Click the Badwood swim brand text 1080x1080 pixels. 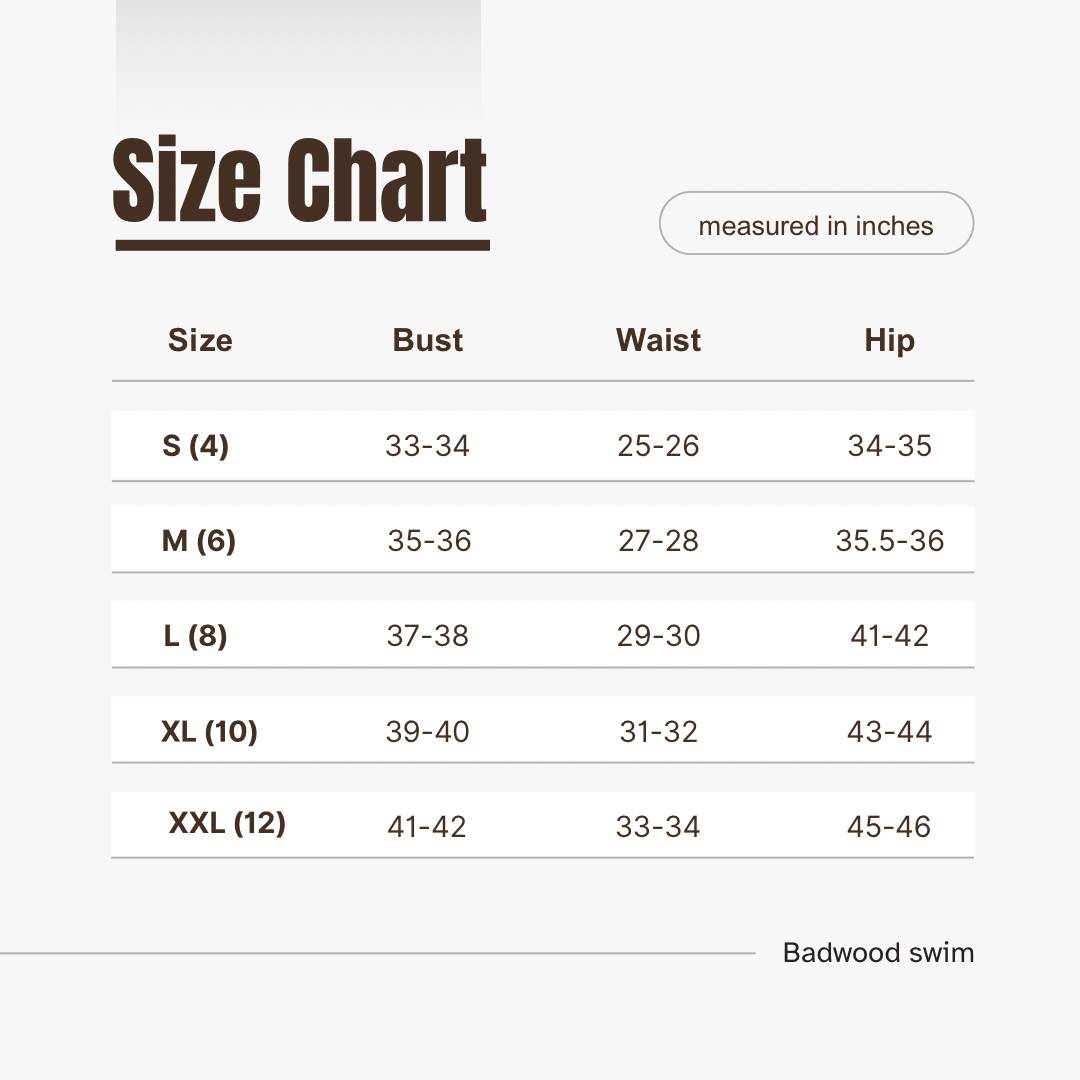pos(878,952)
